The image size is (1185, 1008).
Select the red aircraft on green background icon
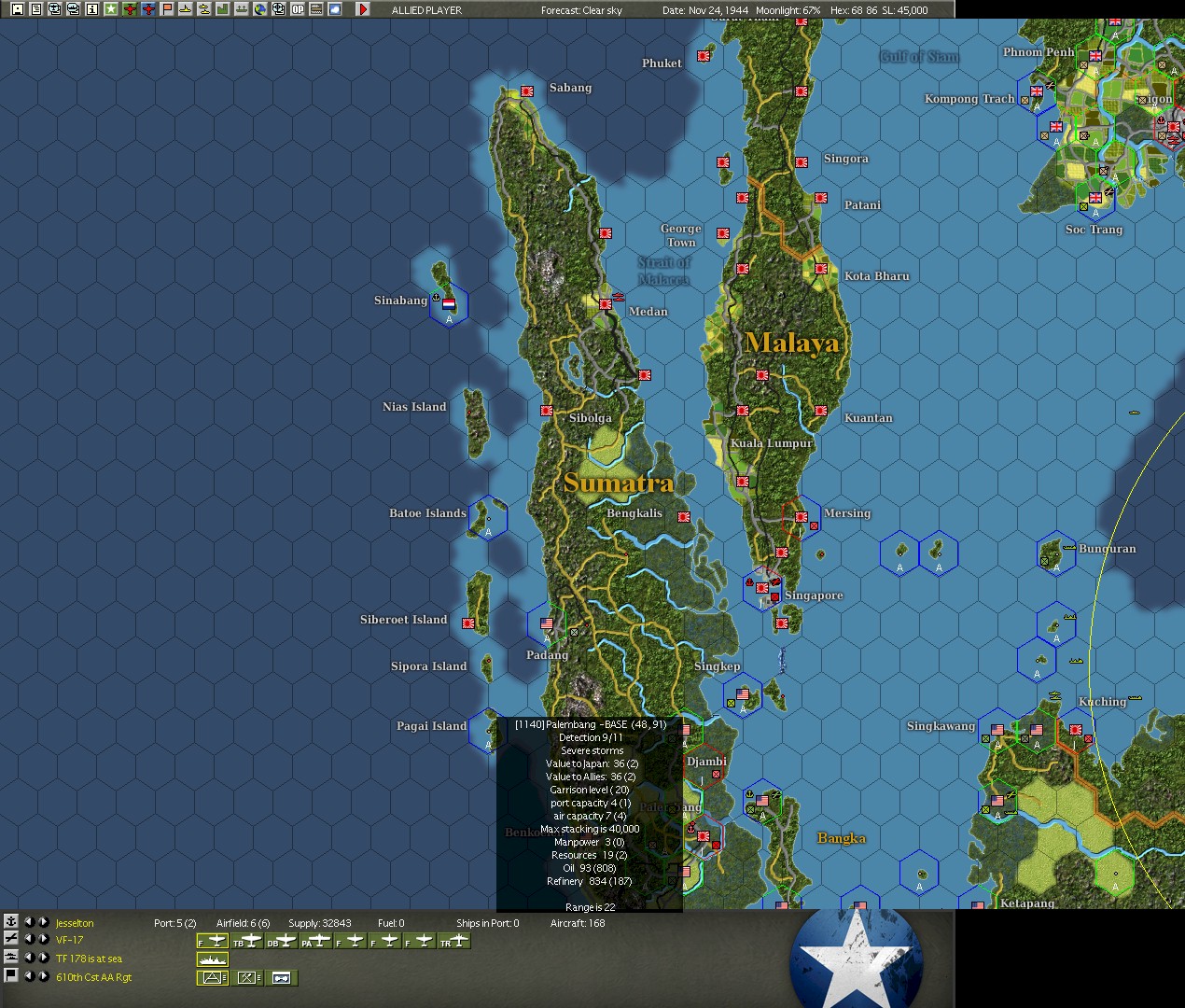[130, 9]
